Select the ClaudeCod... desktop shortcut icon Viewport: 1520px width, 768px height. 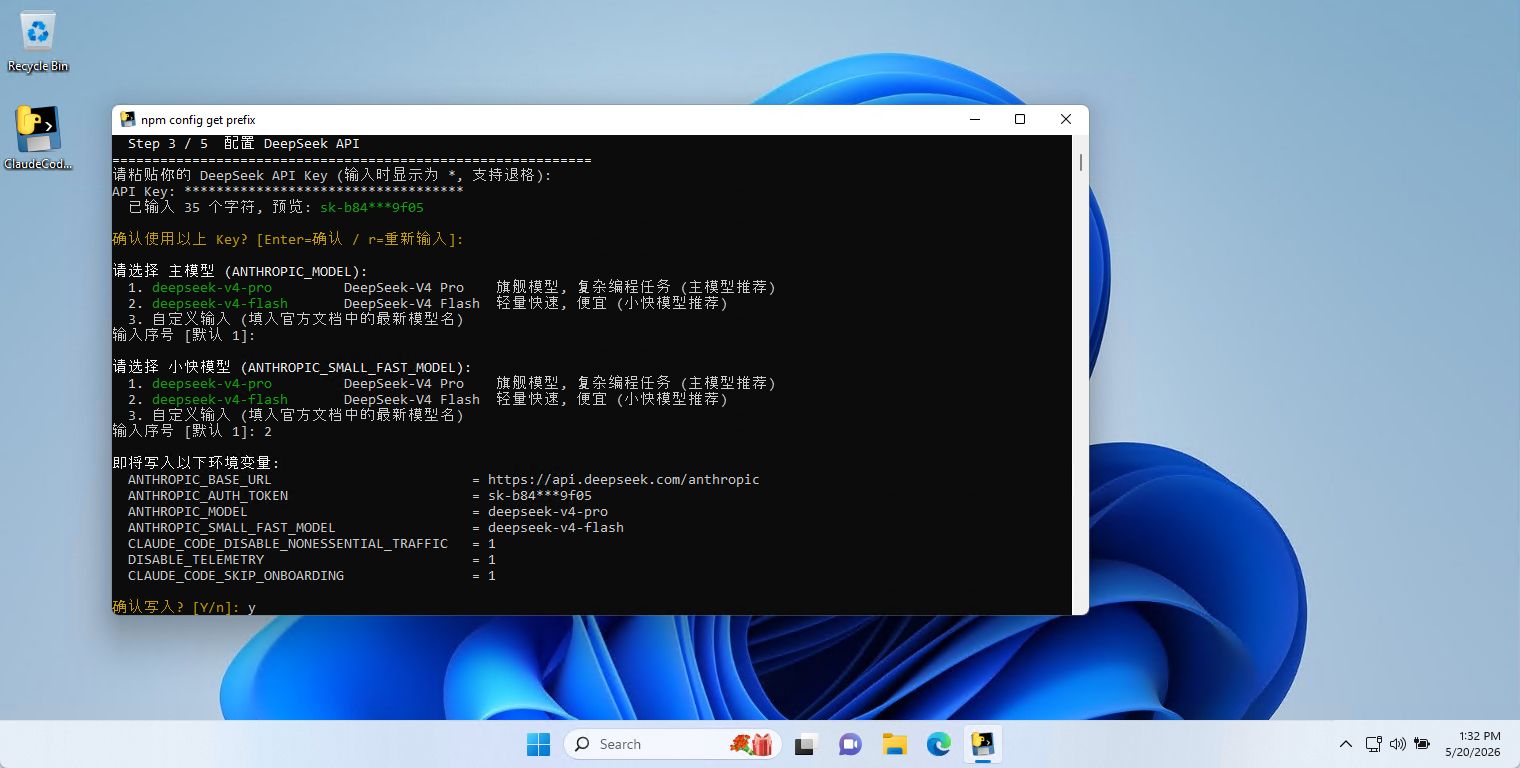point(38,138)
